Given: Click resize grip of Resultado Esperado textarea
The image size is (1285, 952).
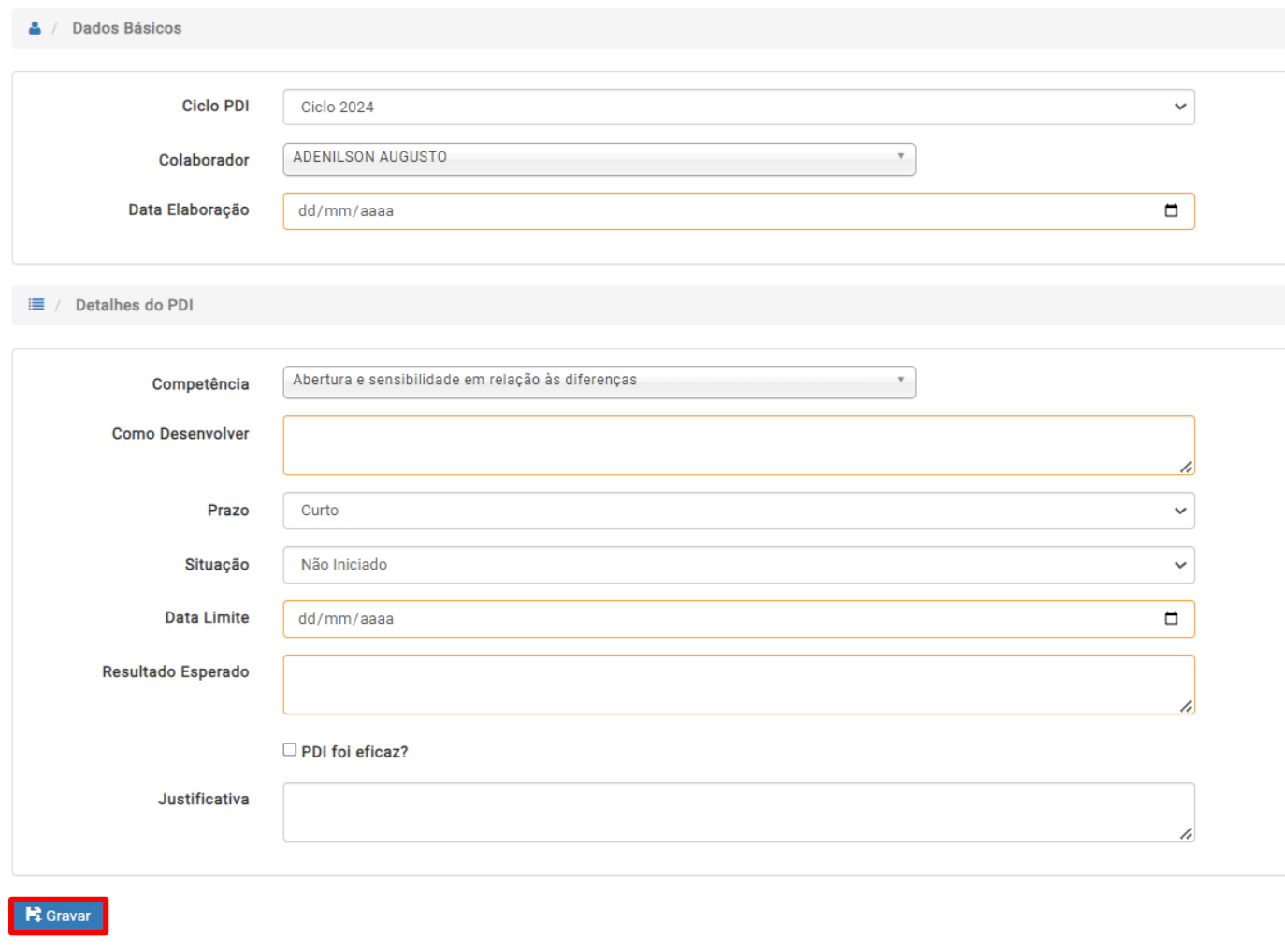Looking at the screenshot, I should click(1186, 706).
